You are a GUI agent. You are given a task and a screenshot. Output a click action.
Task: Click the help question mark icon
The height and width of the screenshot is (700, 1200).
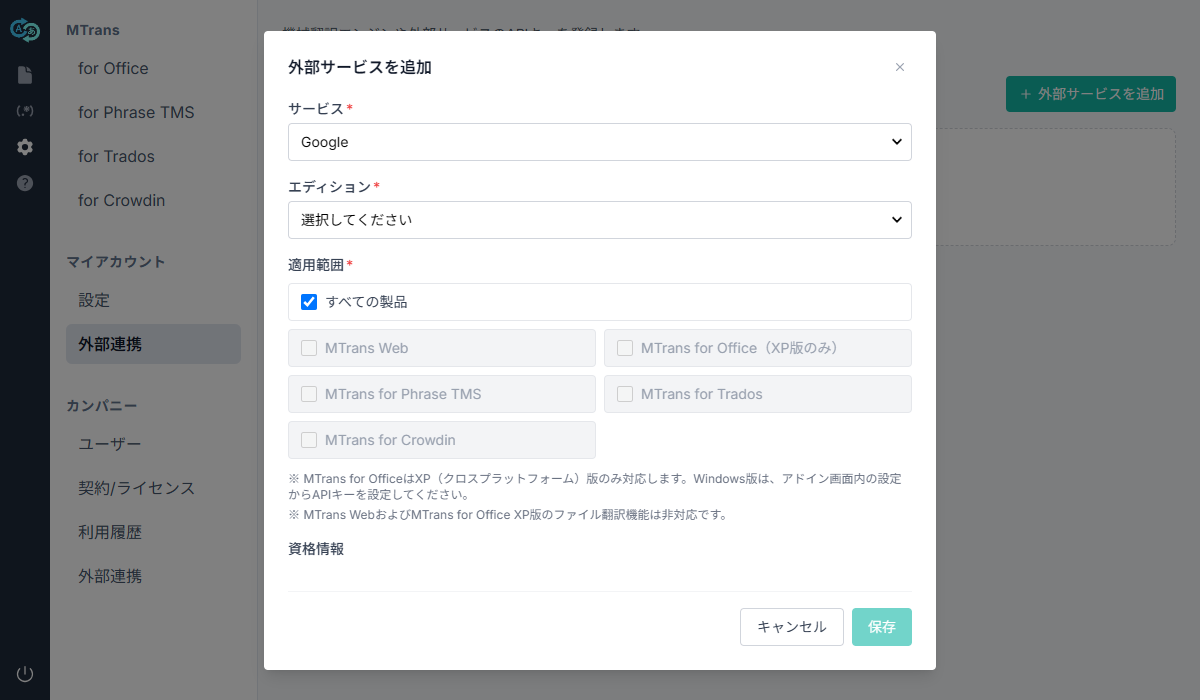(25, 183)
